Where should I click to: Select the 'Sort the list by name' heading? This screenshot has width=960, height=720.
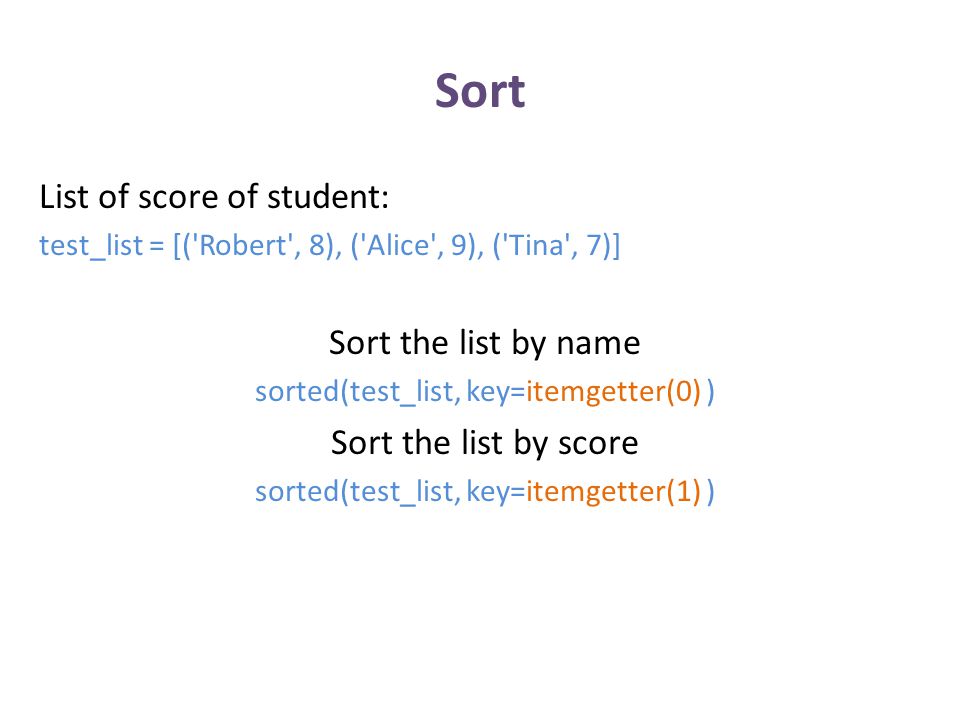tap(484, 343)
